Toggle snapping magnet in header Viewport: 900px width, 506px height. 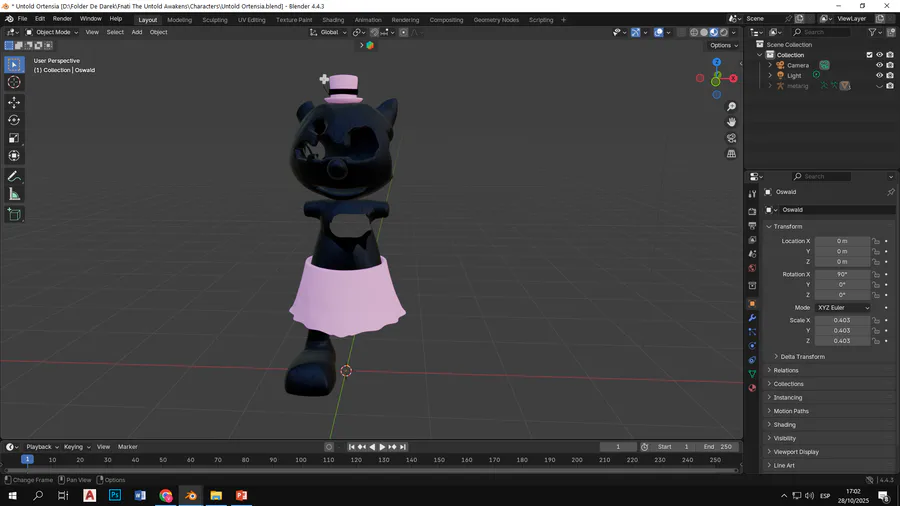(x=374, y=33)
